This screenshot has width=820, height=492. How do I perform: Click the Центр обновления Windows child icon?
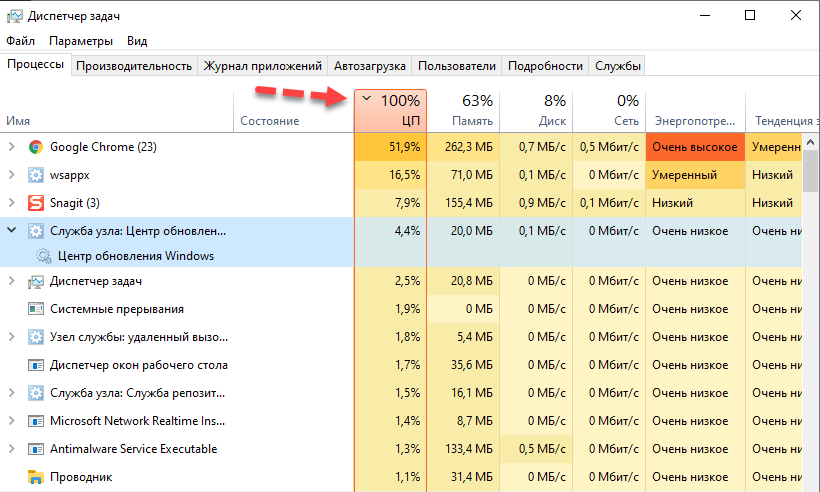pos(44,256)
